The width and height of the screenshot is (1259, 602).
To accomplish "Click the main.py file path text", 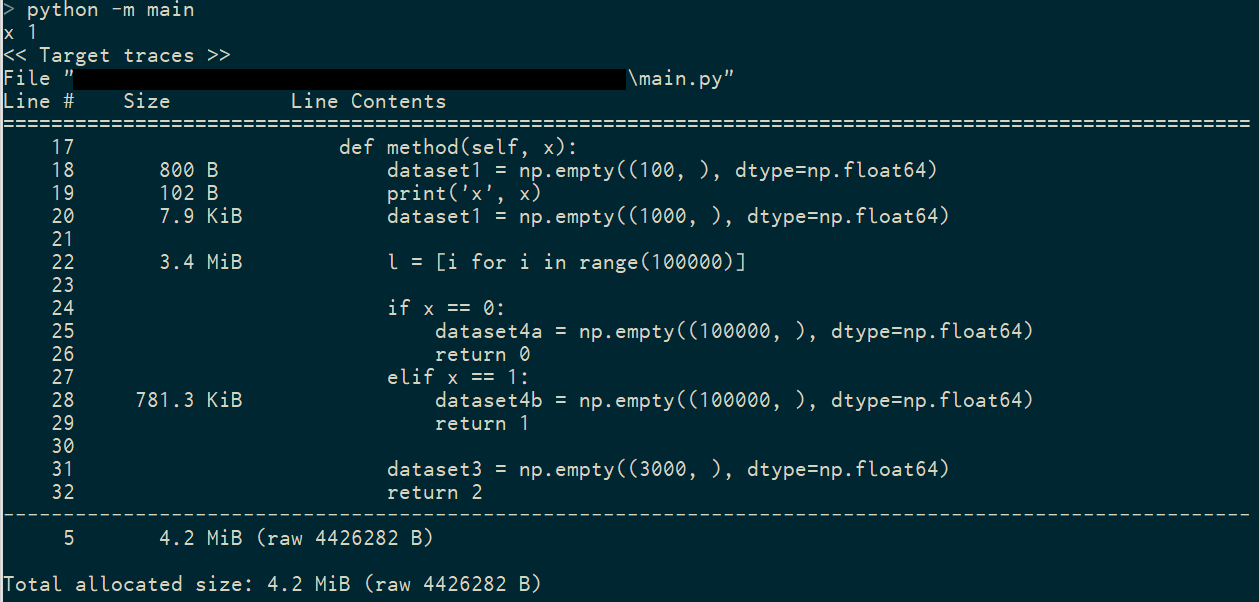I will [370, 79].
